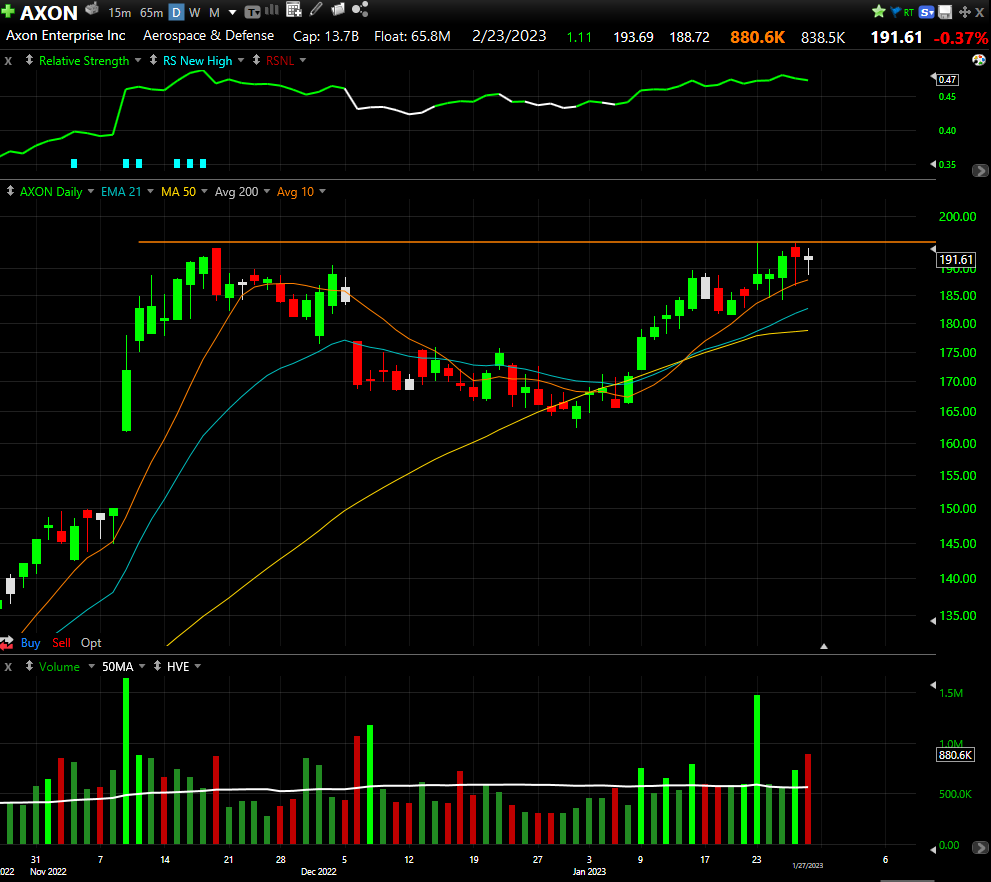Open the Volume indicator dropdown
This screenshot has width=991, height=882.
click(x=92, y=667)
